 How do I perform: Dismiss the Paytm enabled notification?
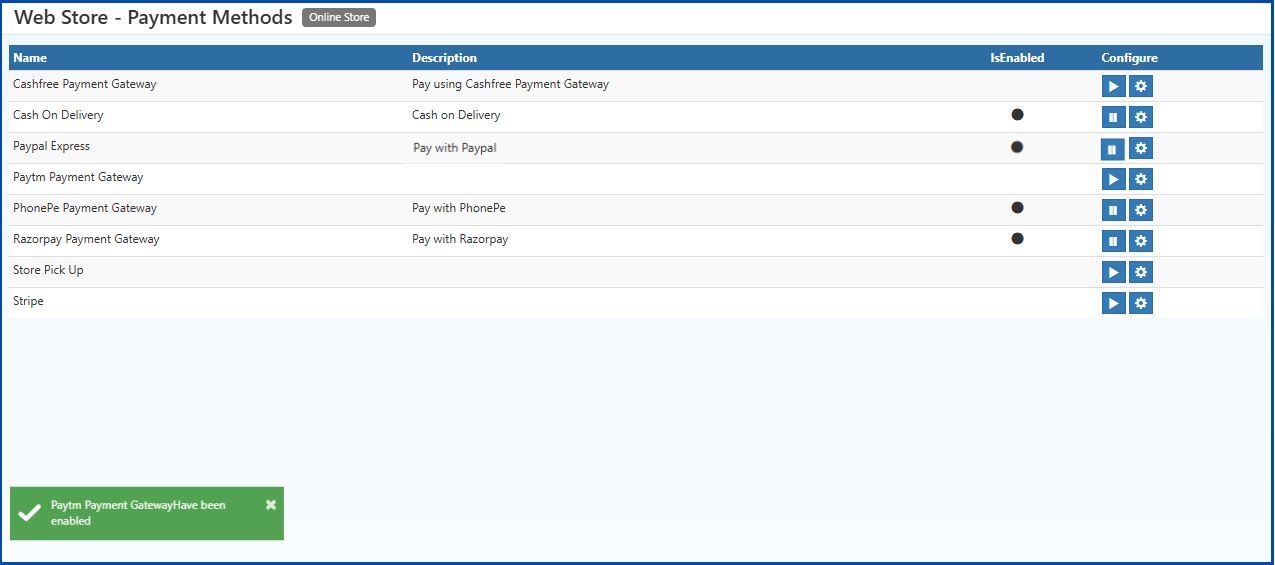click(x=271, y=505)
